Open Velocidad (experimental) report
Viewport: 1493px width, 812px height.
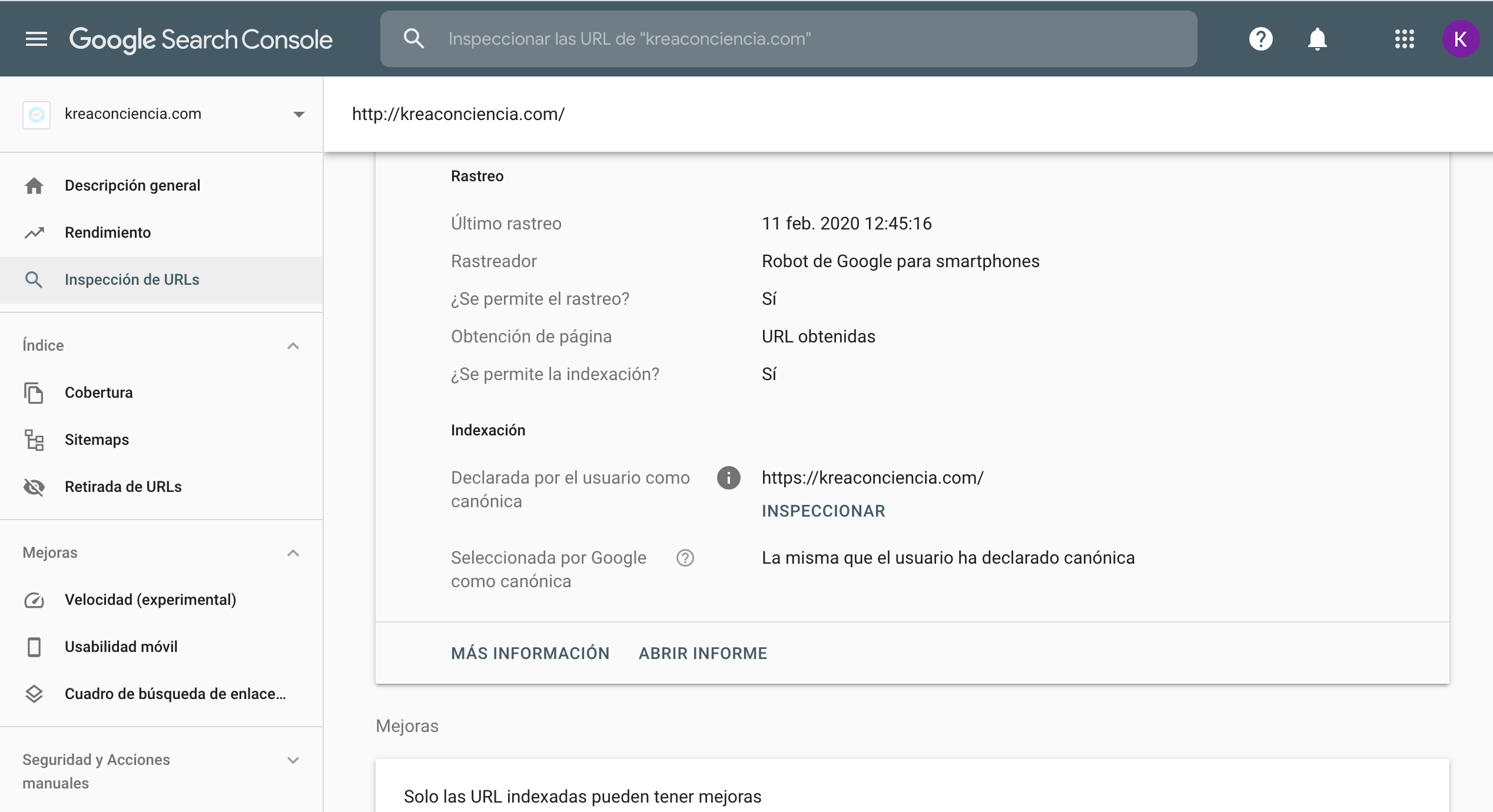161,600
